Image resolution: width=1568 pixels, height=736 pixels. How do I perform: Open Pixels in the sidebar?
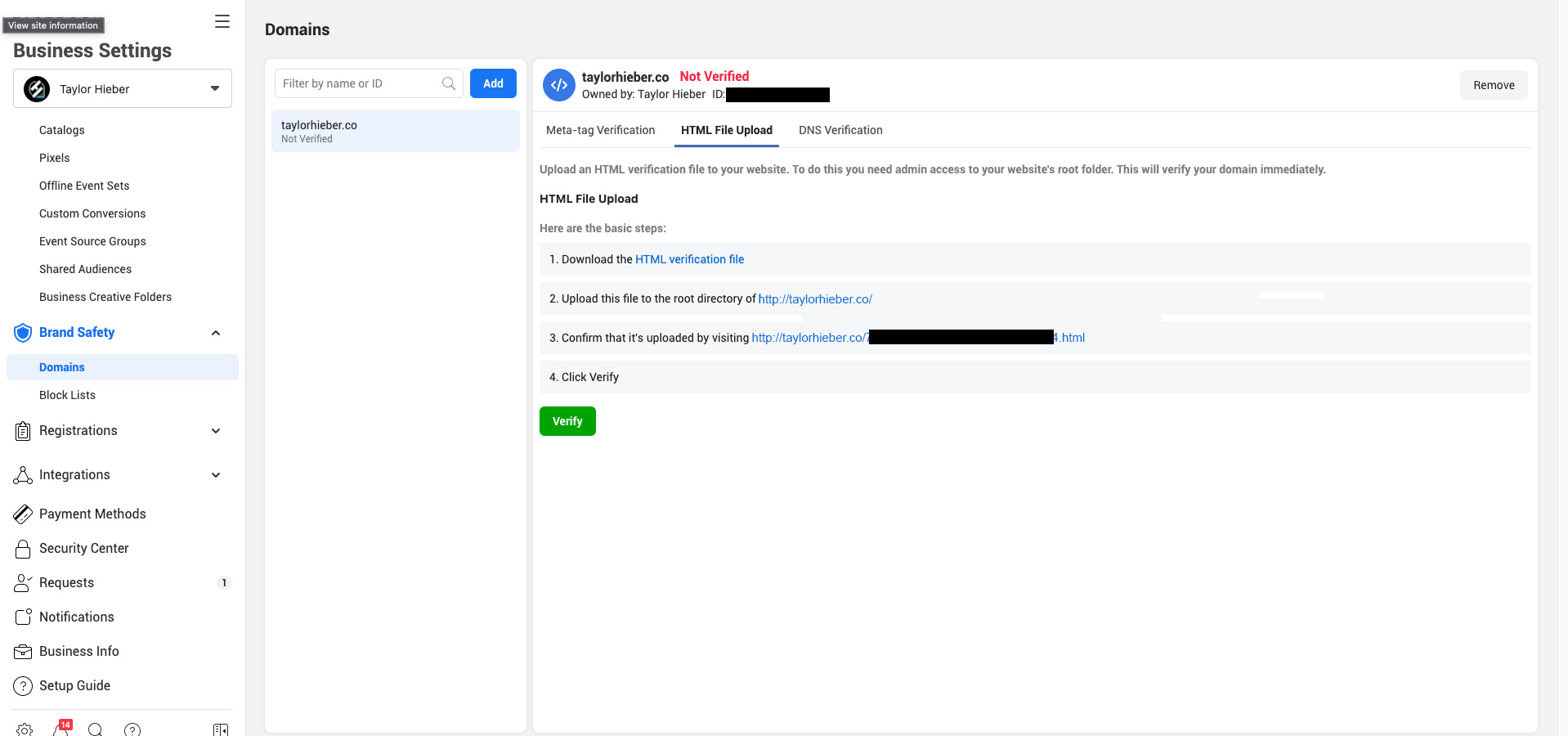point(55,158)
